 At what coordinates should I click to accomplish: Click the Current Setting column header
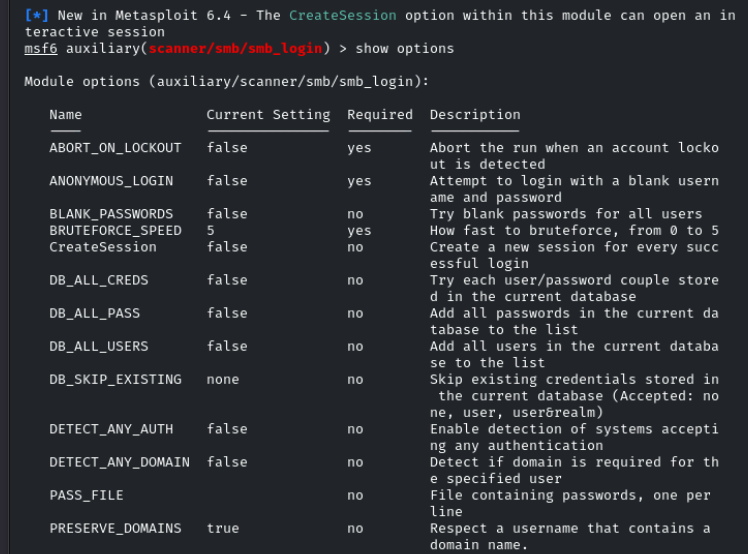(268, 115)
